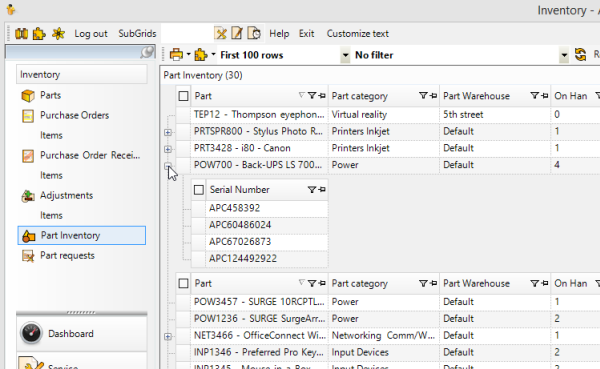
Task: Open filter icon on lower Part category header
Action: click(x=423, y=283)
